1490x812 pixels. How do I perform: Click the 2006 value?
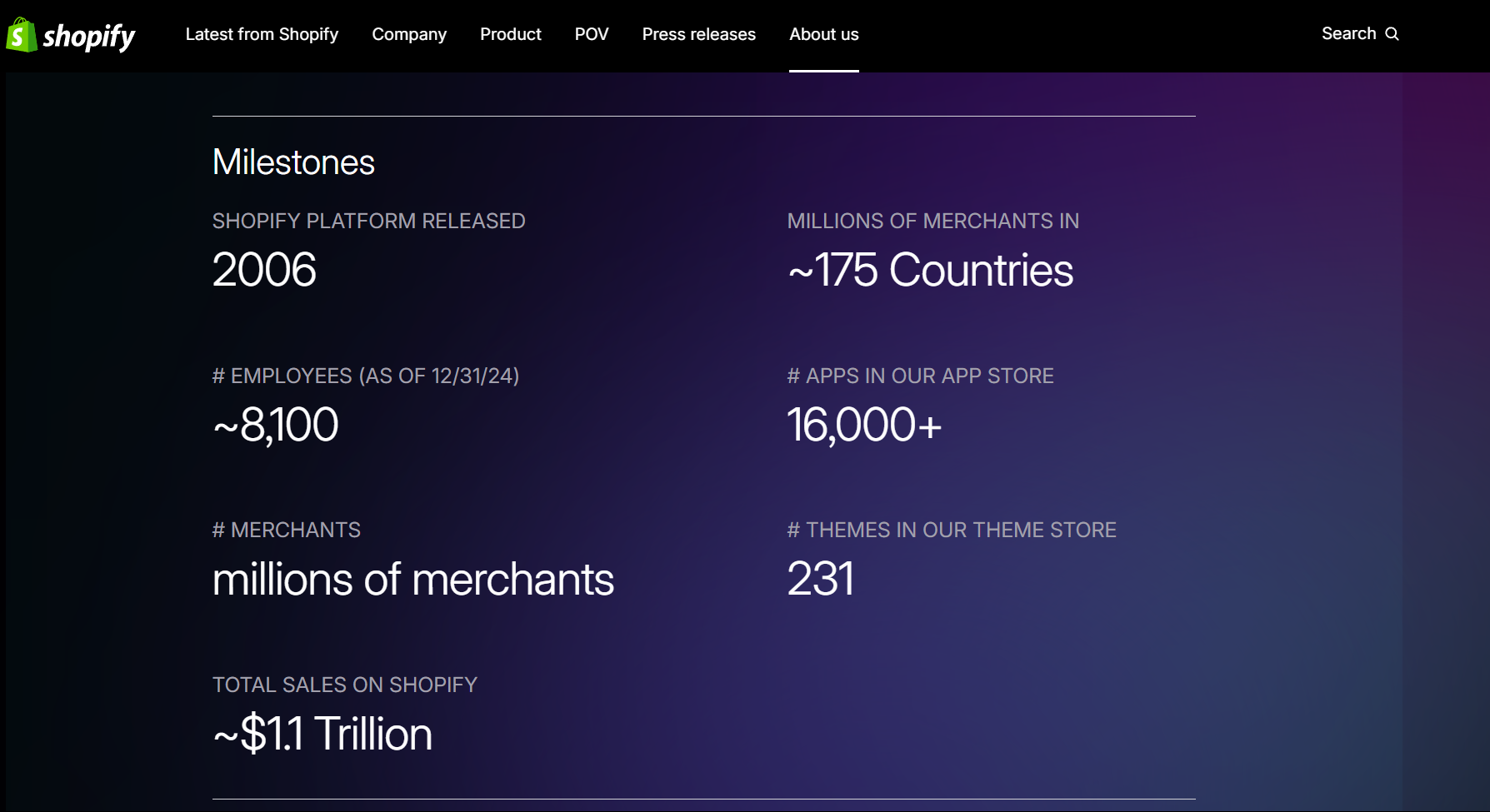pyautogui.click(x=264, y=270)
